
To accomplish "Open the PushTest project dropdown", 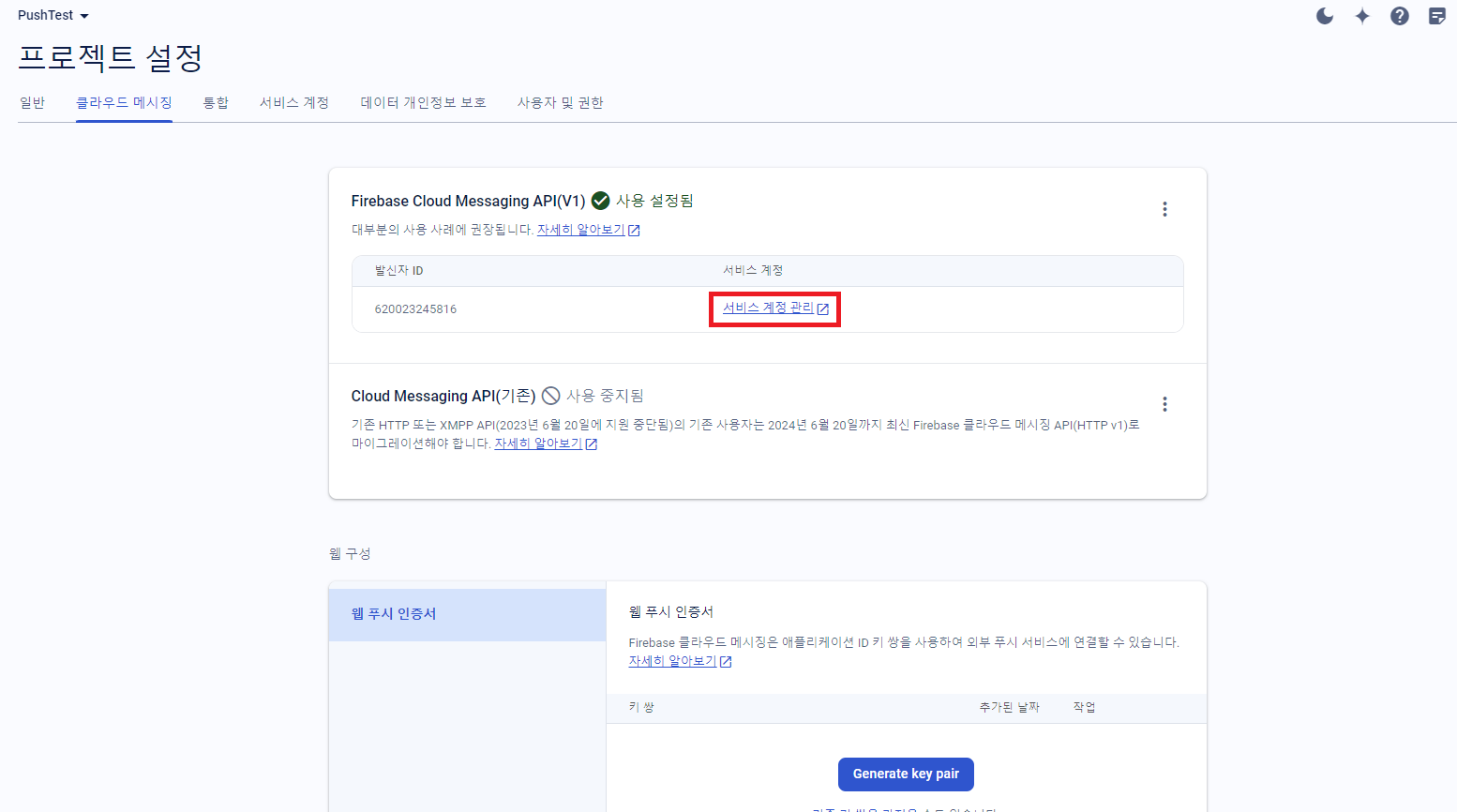I will [x=53, y=15].
